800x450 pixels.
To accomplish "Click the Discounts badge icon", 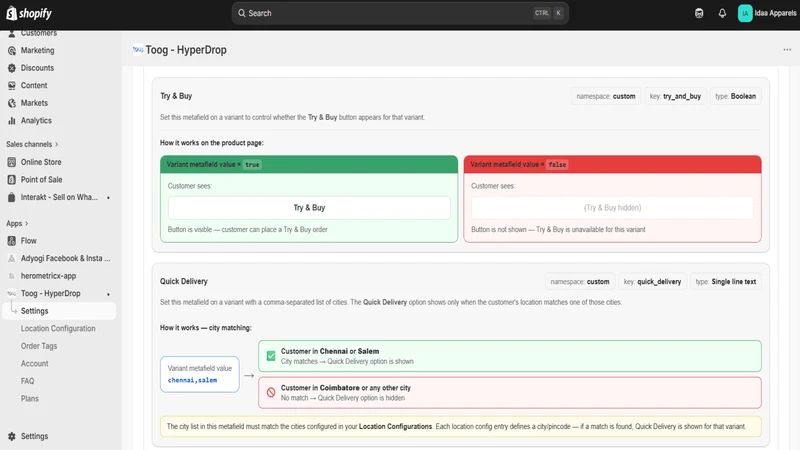I will 12,68.
